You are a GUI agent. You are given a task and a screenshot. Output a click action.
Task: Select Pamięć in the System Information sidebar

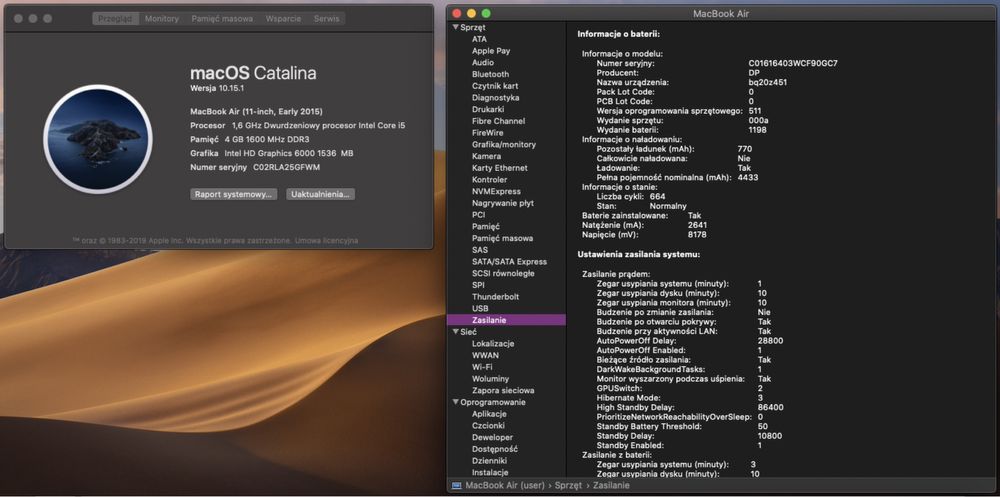click(486, 226)
